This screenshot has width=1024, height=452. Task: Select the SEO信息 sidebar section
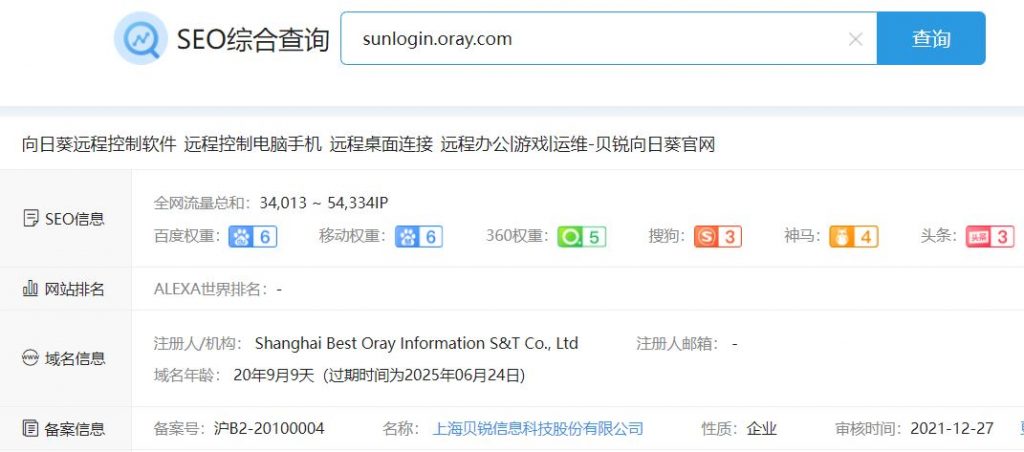coord(65,219)
